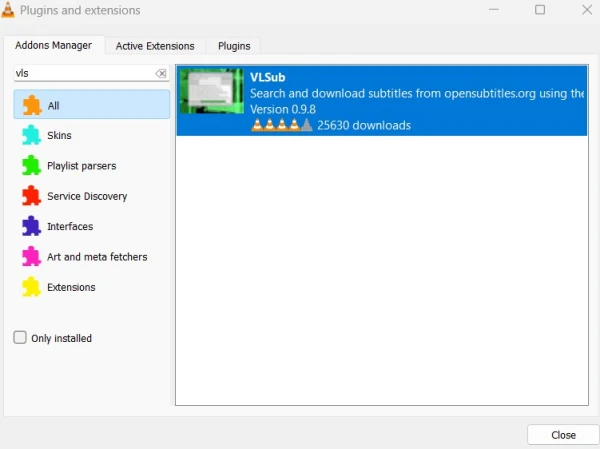The image size is (600, 449).
Task: Click the Only installed label text
Action: (x=62, y=338)
